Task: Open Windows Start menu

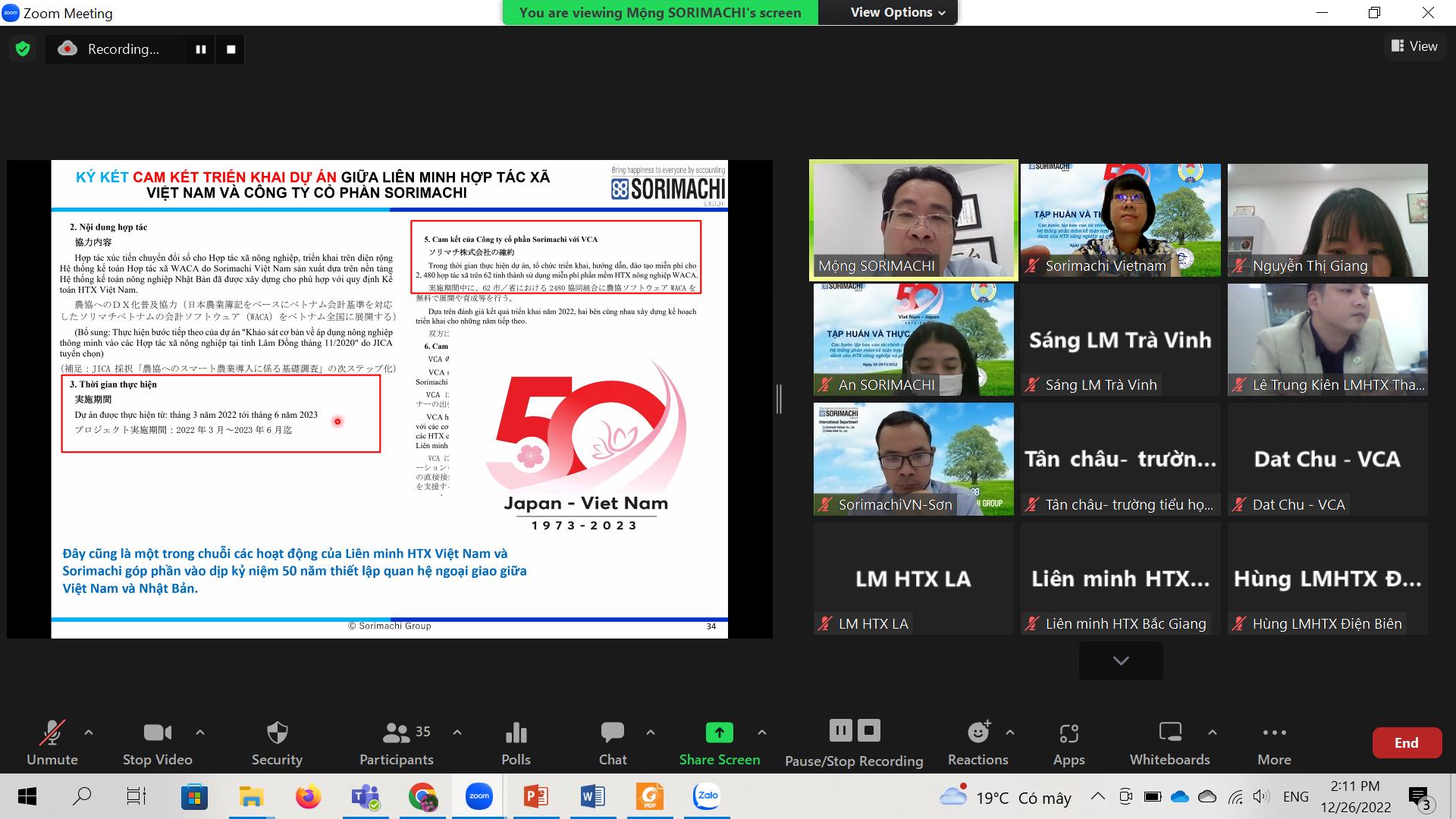Action: coord(27,796)
